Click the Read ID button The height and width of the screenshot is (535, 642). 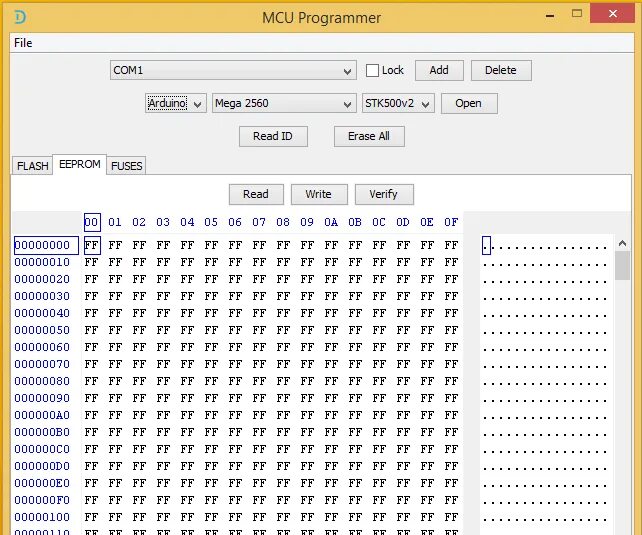coord(273,136)
